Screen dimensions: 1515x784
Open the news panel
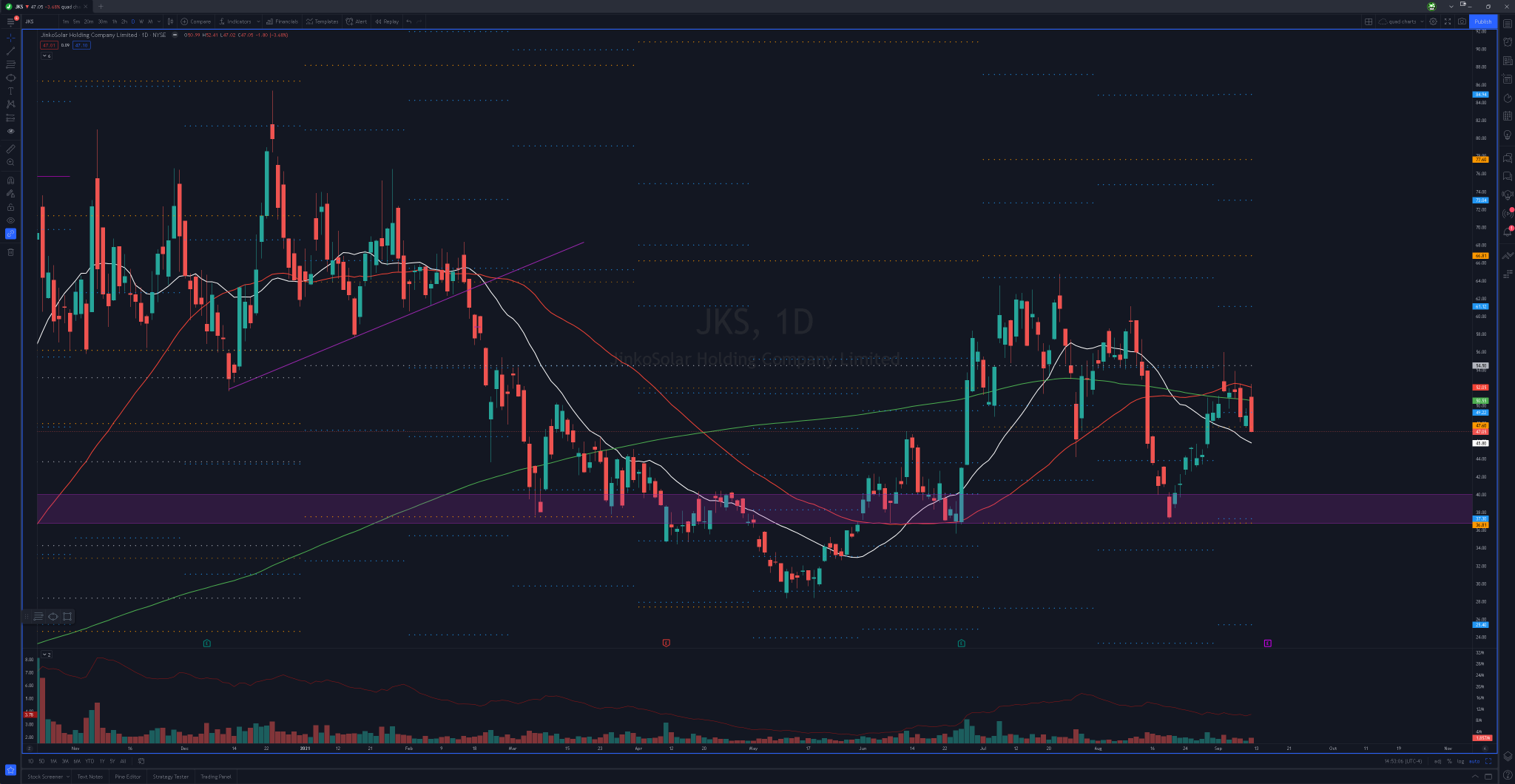coord(1508,61)
